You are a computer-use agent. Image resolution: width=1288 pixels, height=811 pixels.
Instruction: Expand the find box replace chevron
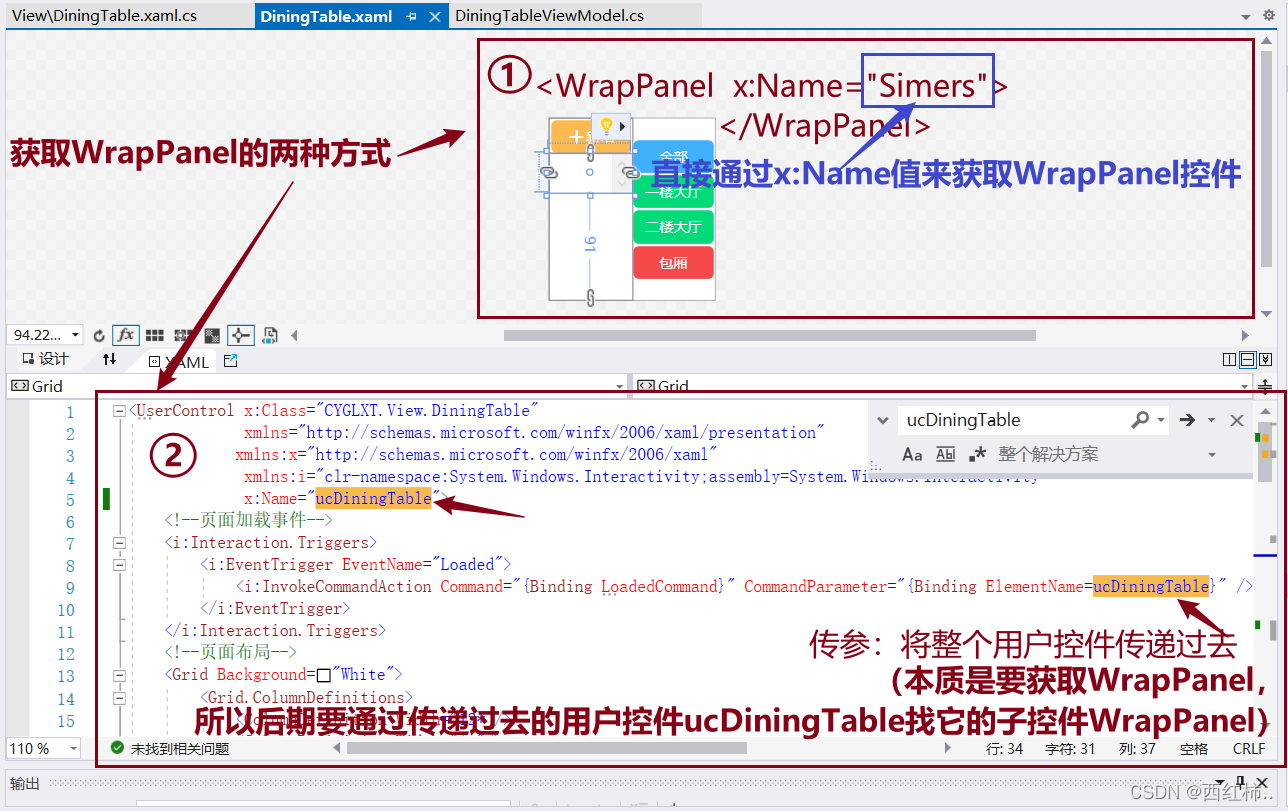[x=882, y=420]
